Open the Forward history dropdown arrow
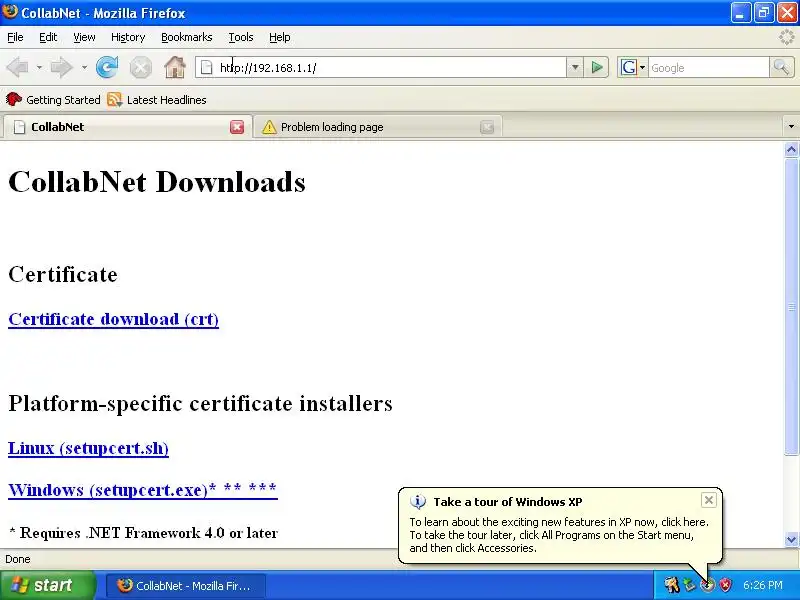800x600 pixels. [84, 67]
